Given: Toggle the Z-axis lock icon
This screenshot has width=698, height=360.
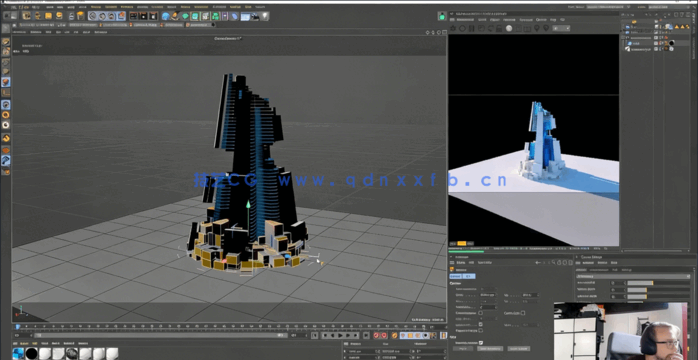Looking at the screenshot, I should click(111, 16).
